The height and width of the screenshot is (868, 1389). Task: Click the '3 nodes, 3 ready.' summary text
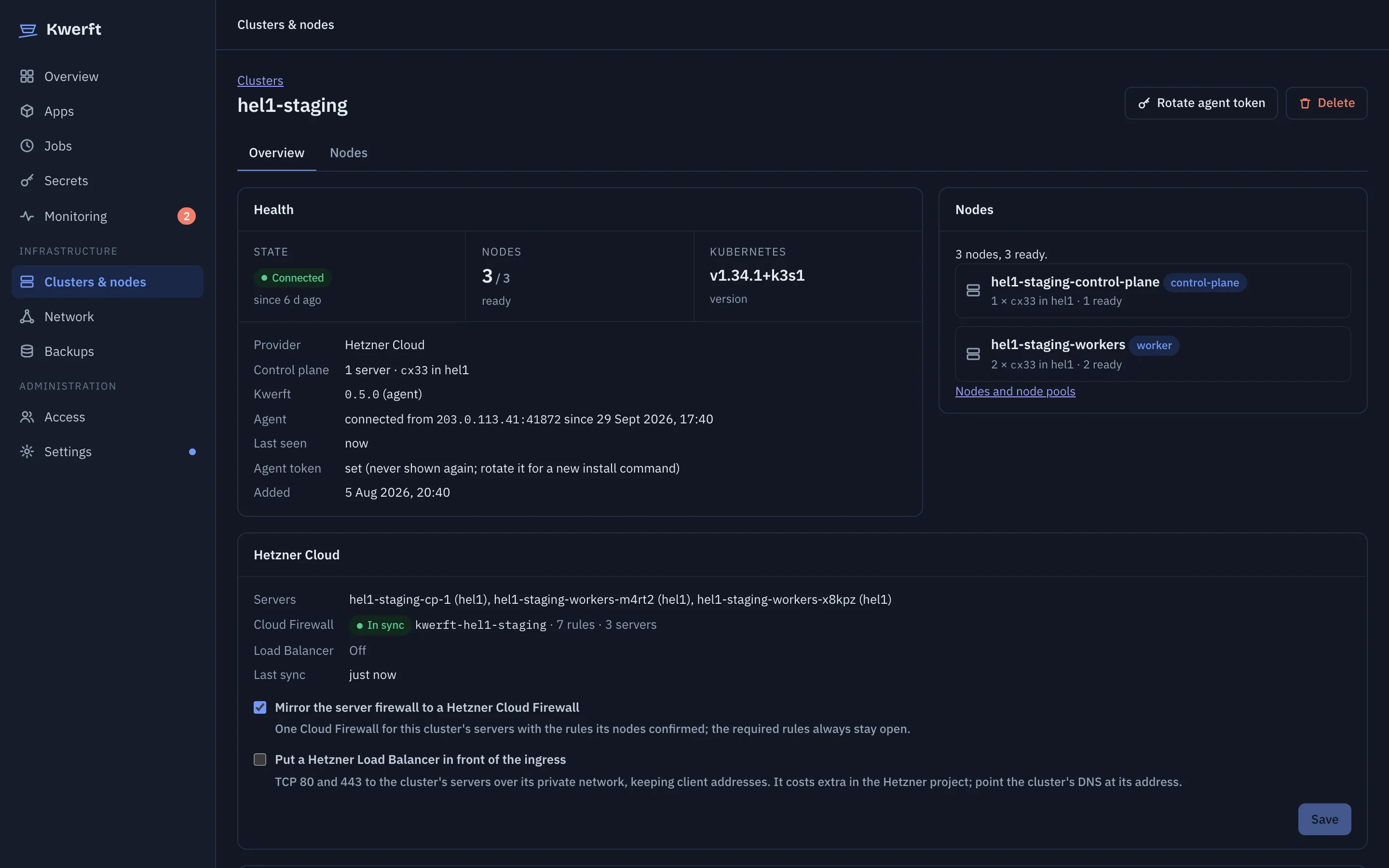click(x=1001, y=254)
